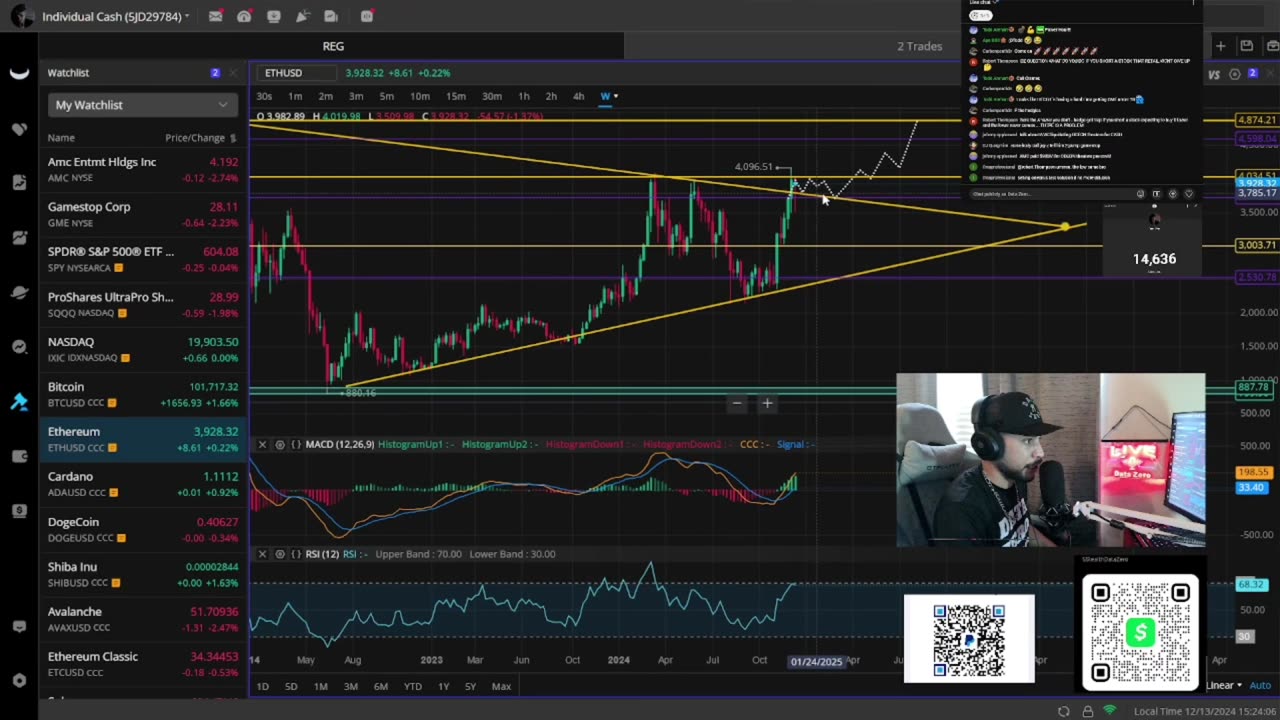Click the yellow dot trendline endpoint marker
Image resolution: width=1280 pixels, height=720 pixels.
pos(1066,227)
